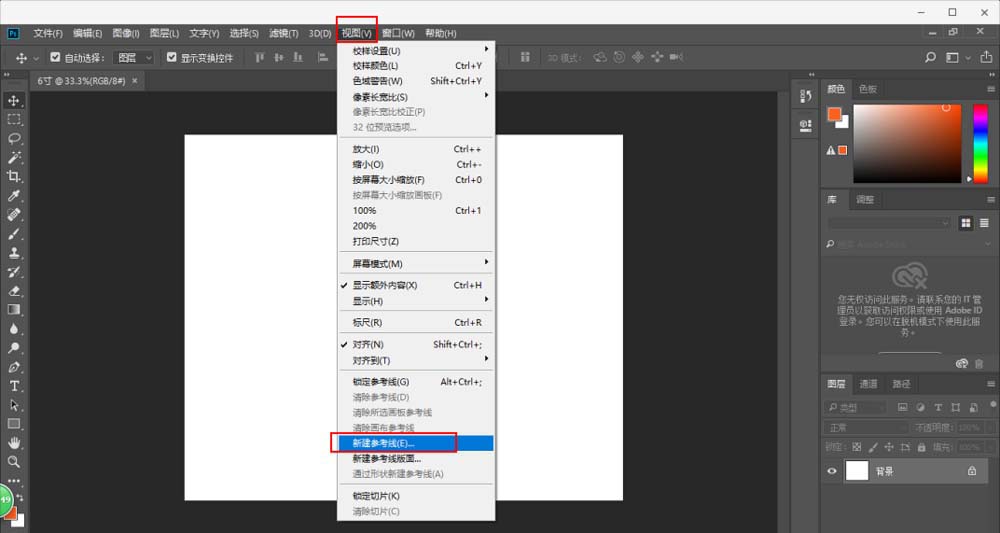1000x533 pixels.
Task: Close the 6寸 document tab
Action: pyautogui.click(x=135, y=81)
